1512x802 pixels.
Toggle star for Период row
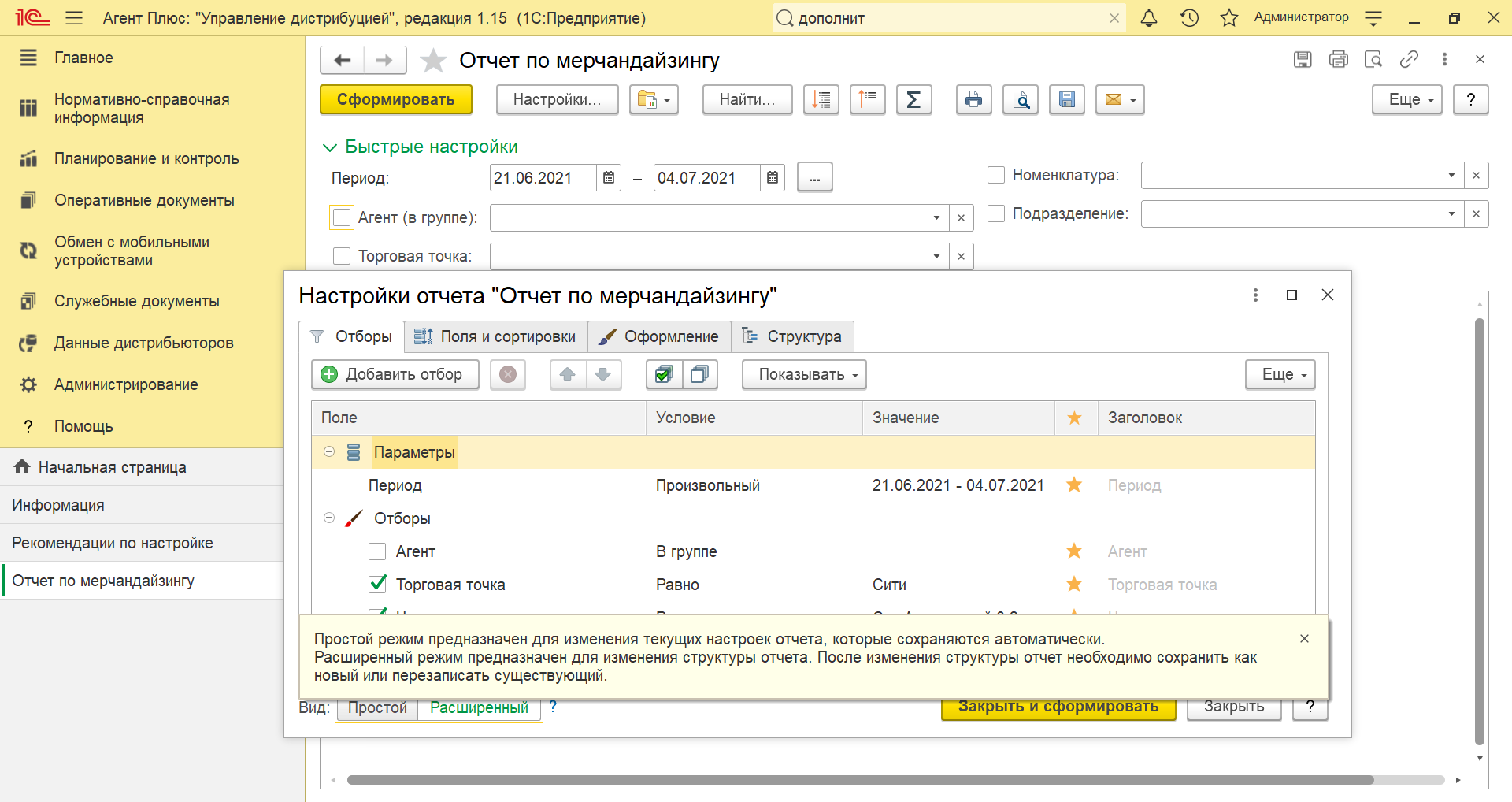(1074, 485)
